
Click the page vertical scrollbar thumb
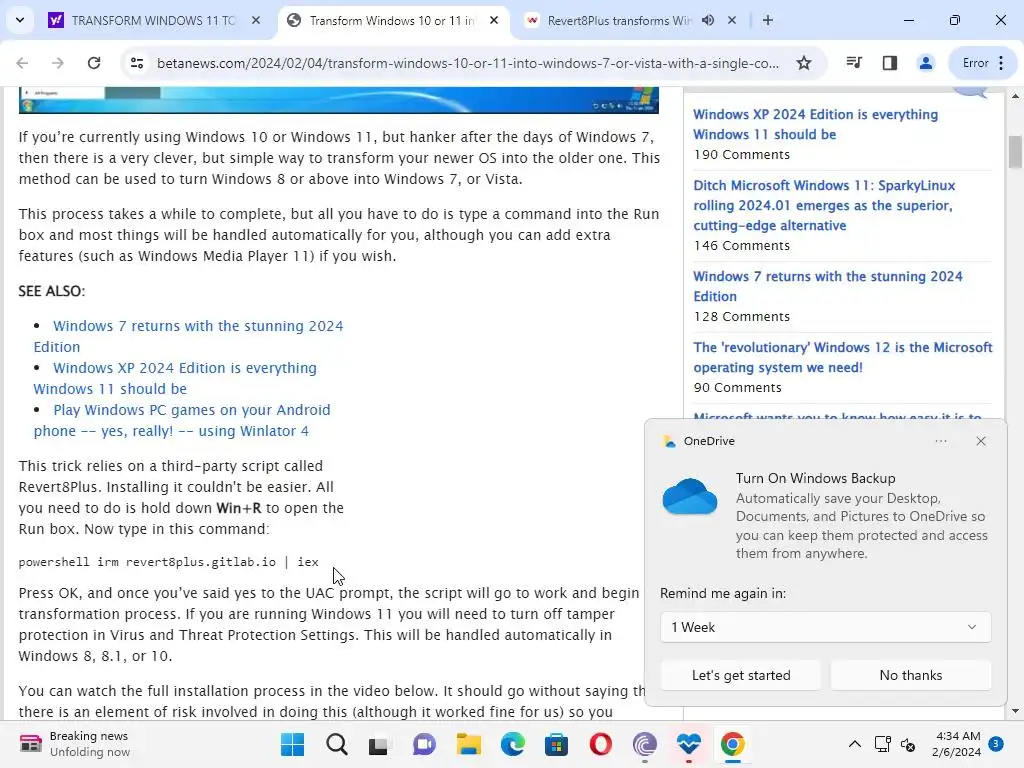(x=1015, y=152)
